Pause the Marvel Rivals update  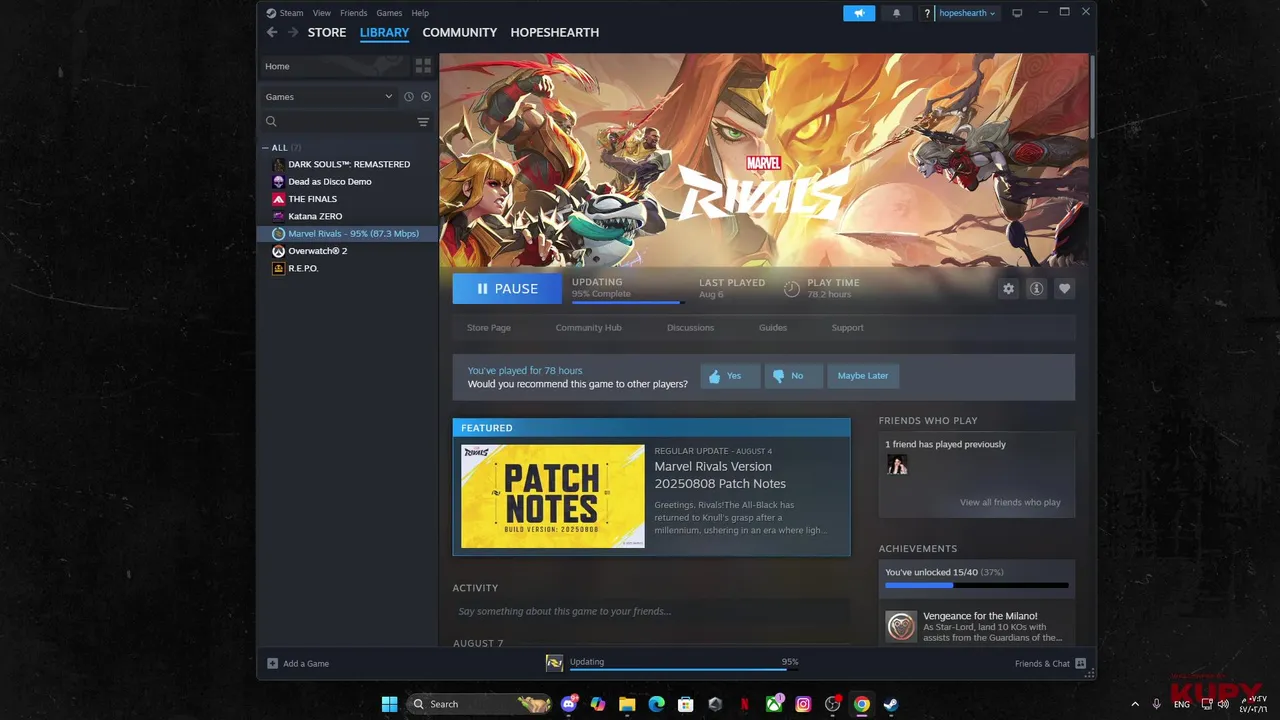[508, 289]
